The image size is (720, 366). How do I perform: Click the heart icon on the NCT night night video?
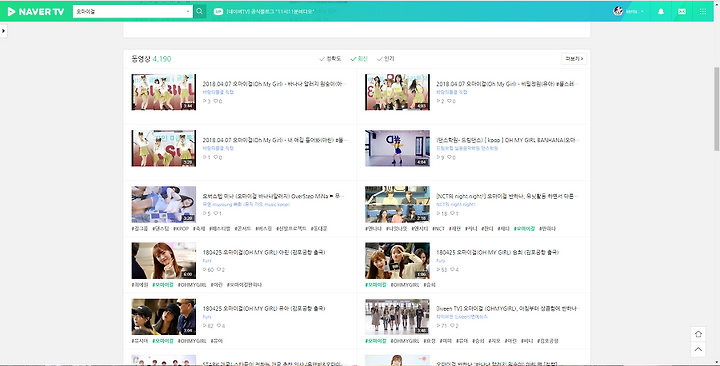tap(453, 214)
